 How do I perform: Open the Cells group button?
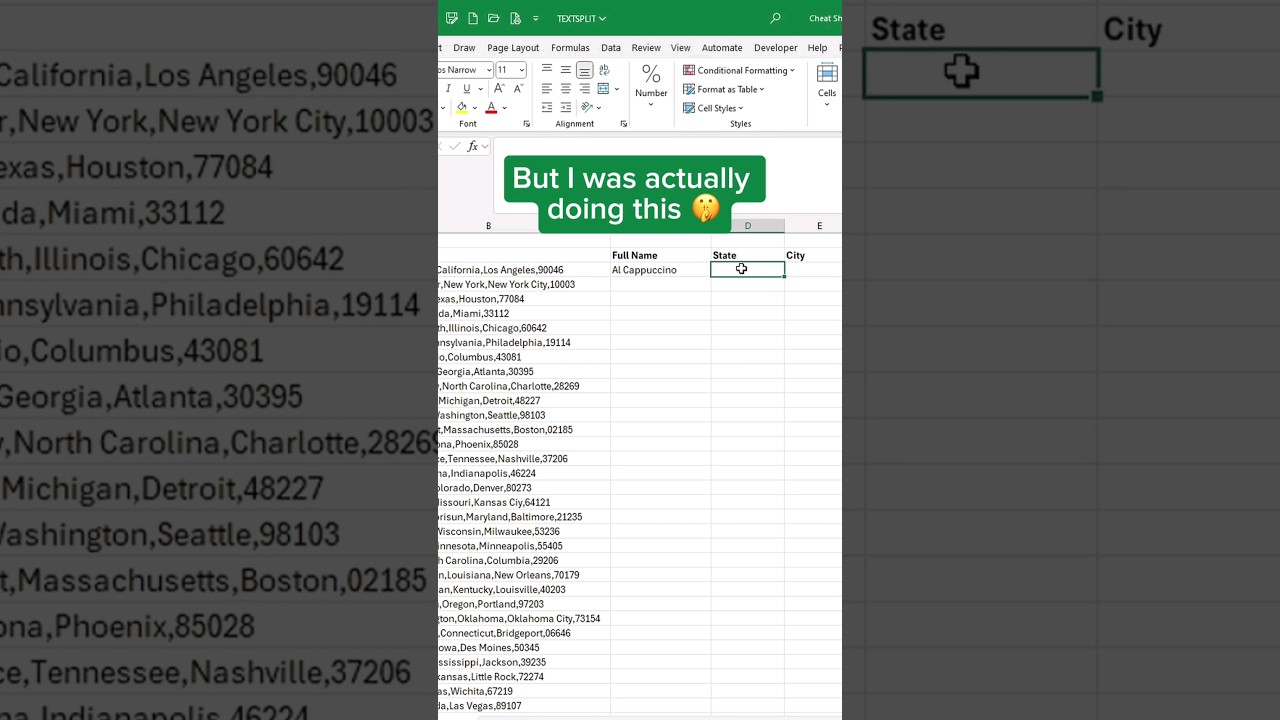[827, 86]
